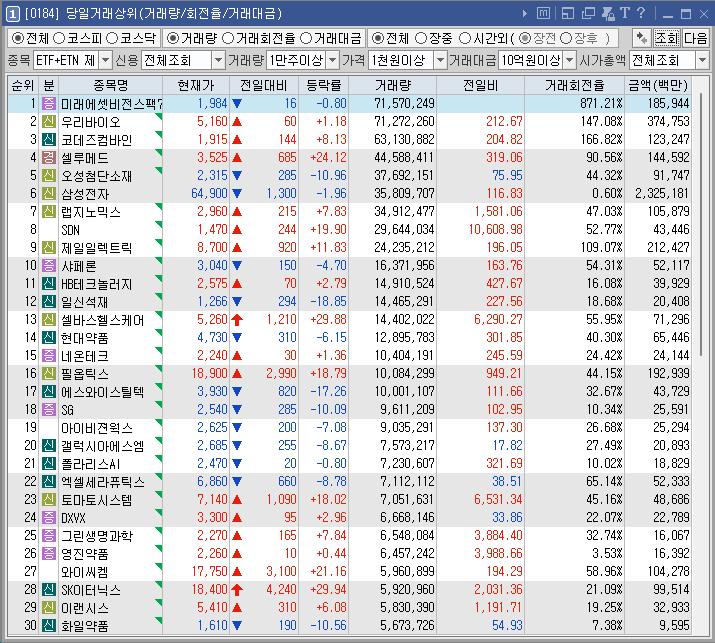
Task: Click the 증 badge on 영진약품 row
Action: tap(49, 554)
